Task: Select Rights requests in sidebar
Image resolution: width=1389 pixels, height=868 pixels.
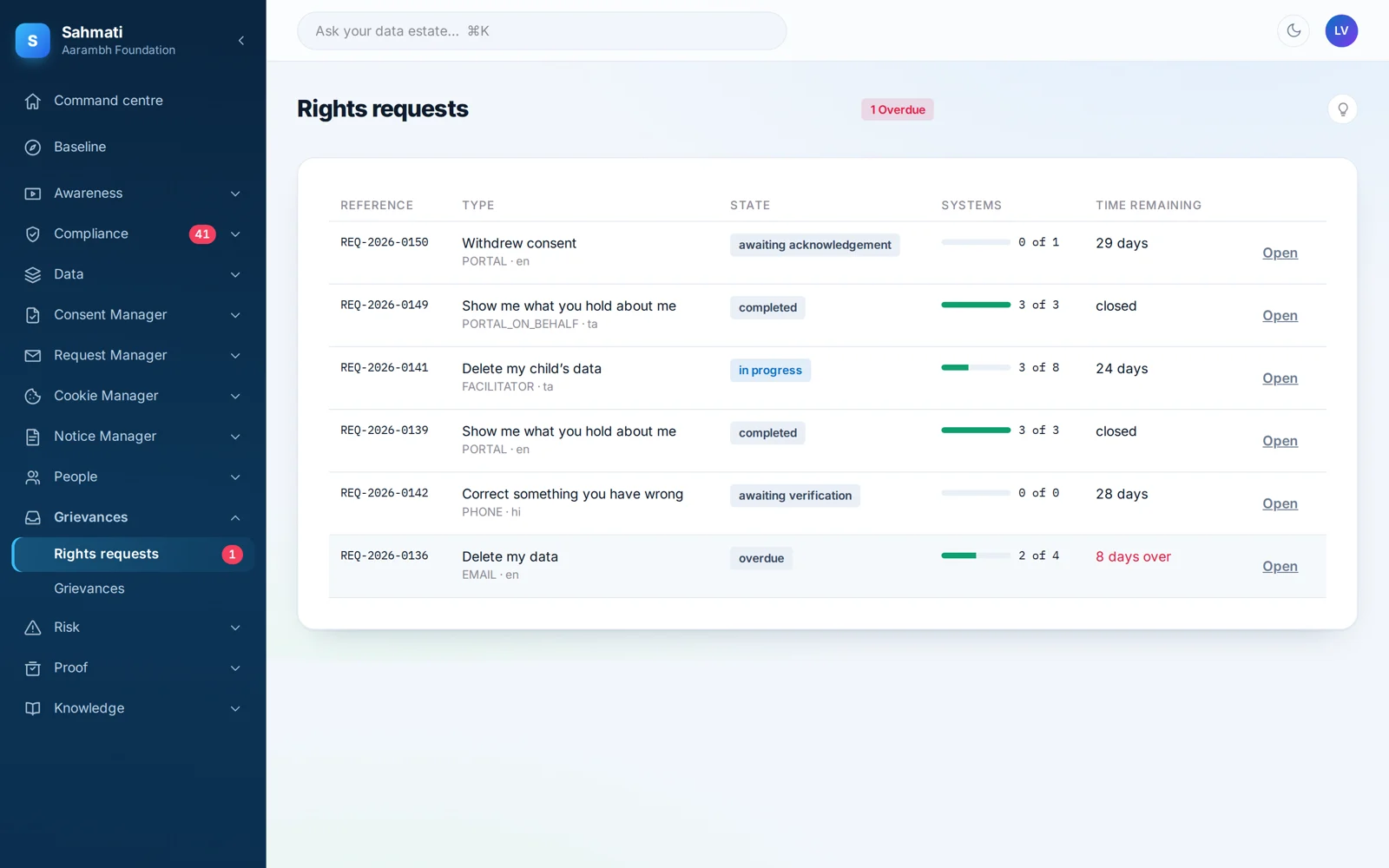Action: pyautogui.click(x=133, y=555)
